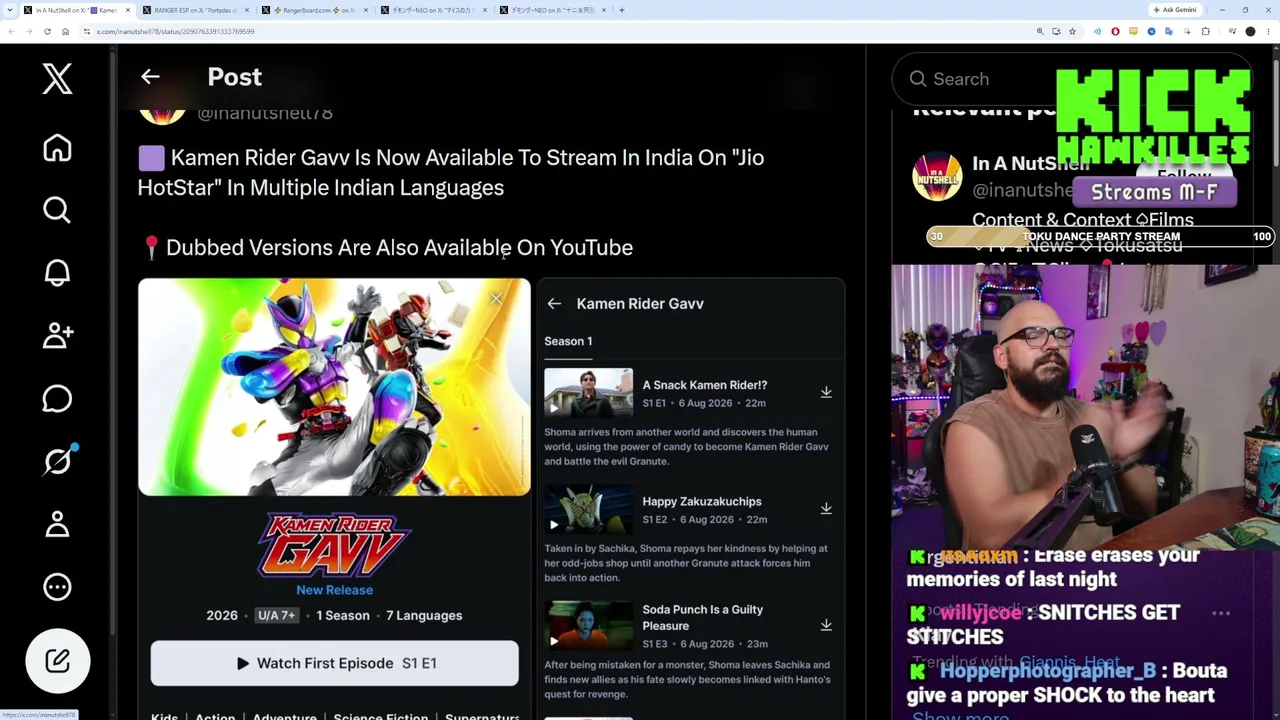Open the Profile icon in sidebar
Screen dimensions: 1280x720
(x=57, y=523)
